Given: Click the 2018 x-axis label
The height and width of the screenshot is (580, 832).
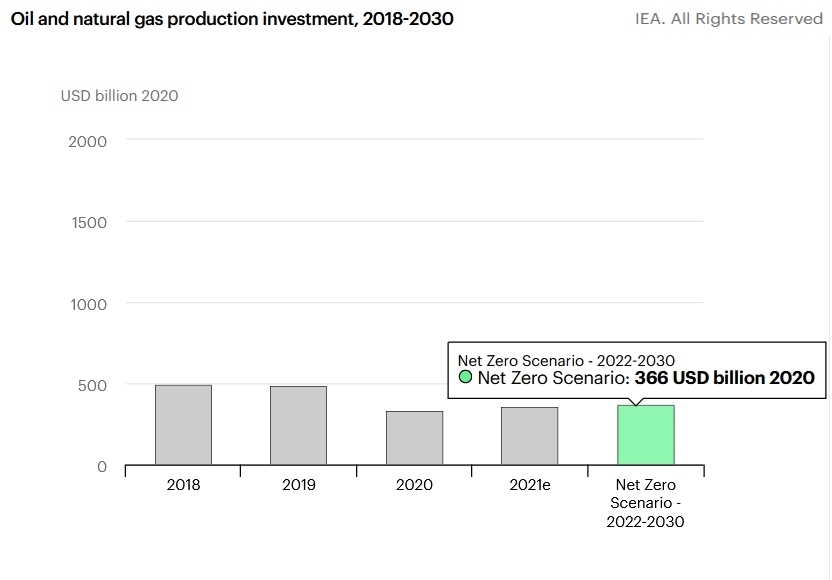Looking at the screenshot, I should [x=183, y=485].
